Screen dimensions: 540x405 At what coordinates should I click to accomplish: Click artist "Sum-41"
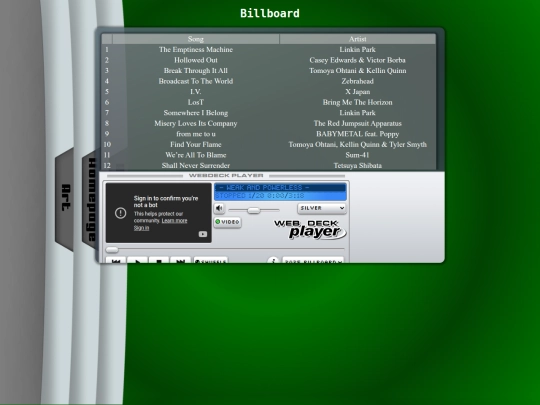click(357, 155)
